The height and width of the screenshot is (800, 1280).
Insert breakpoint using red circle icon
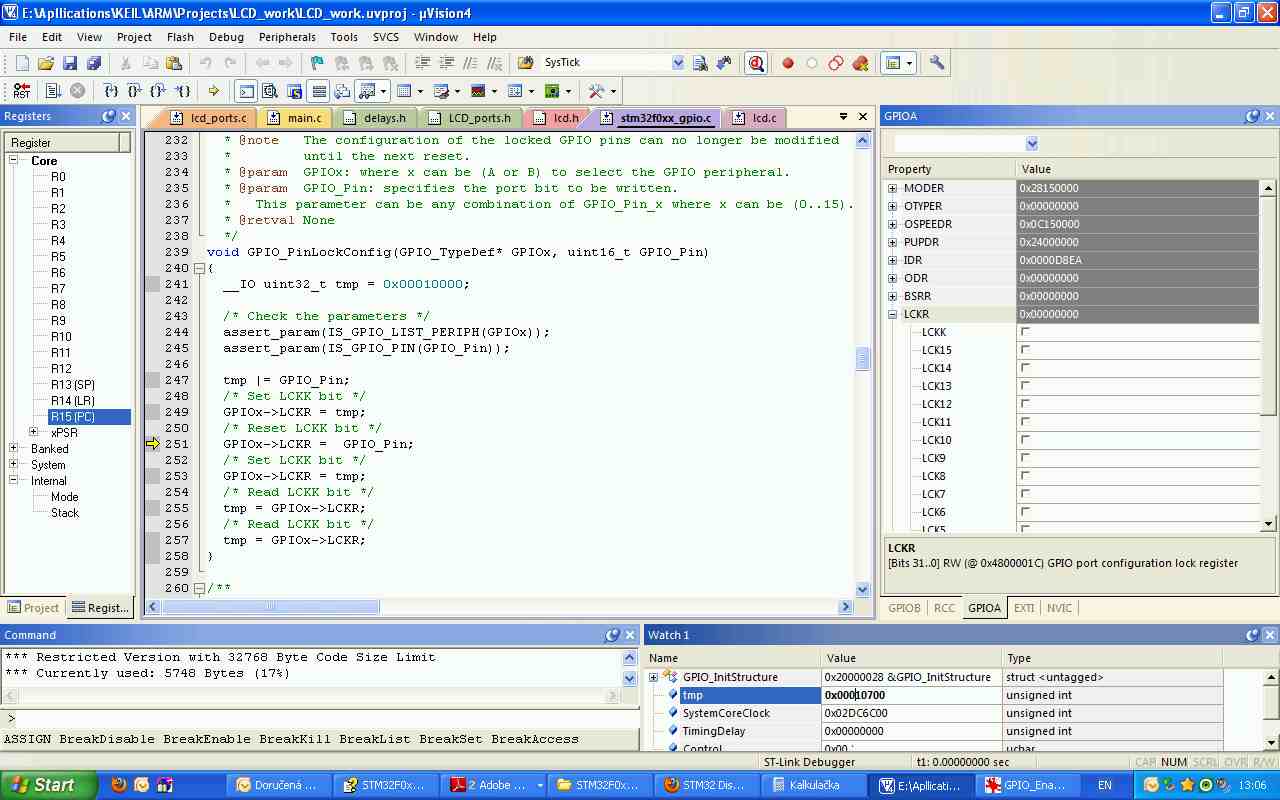788,63
